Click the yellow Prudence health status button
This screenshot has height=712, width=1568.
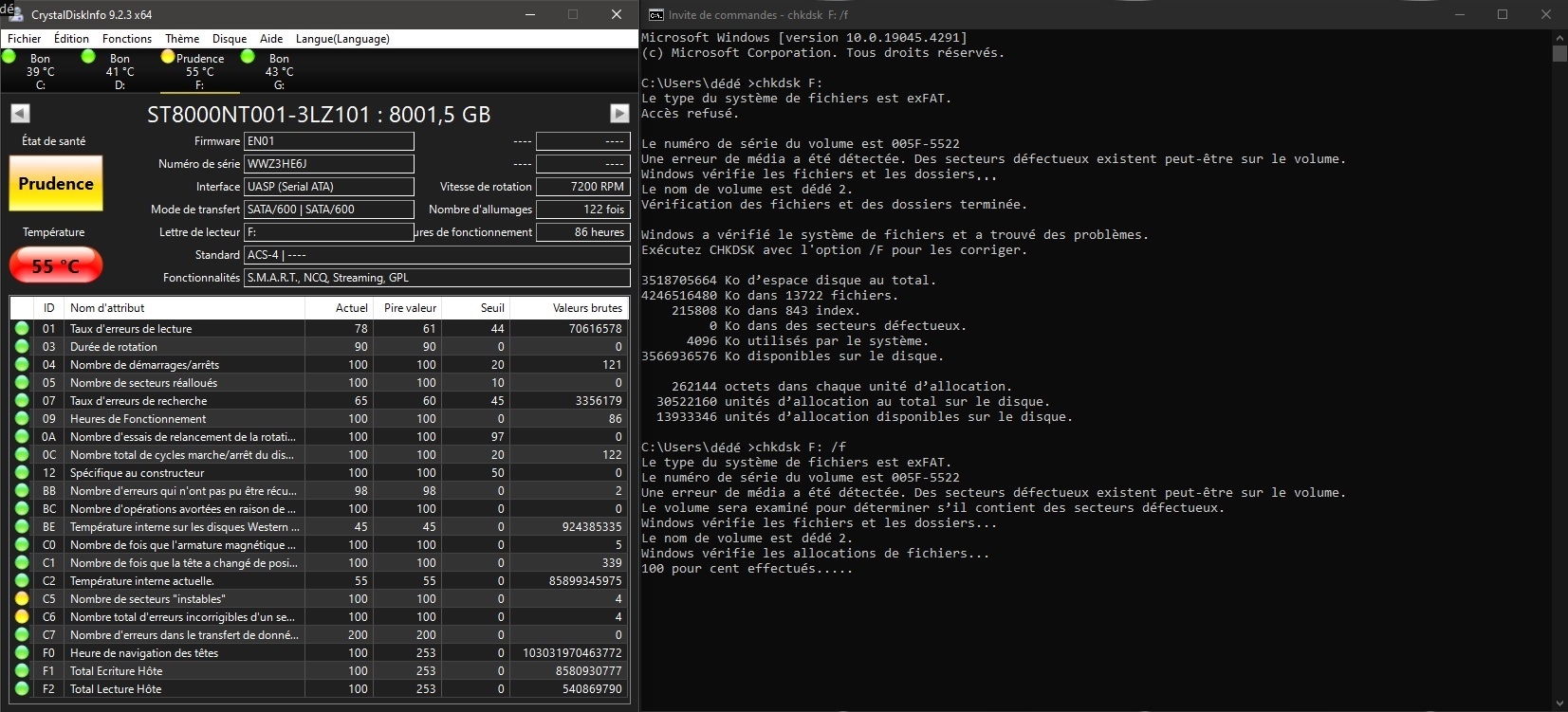56,183
